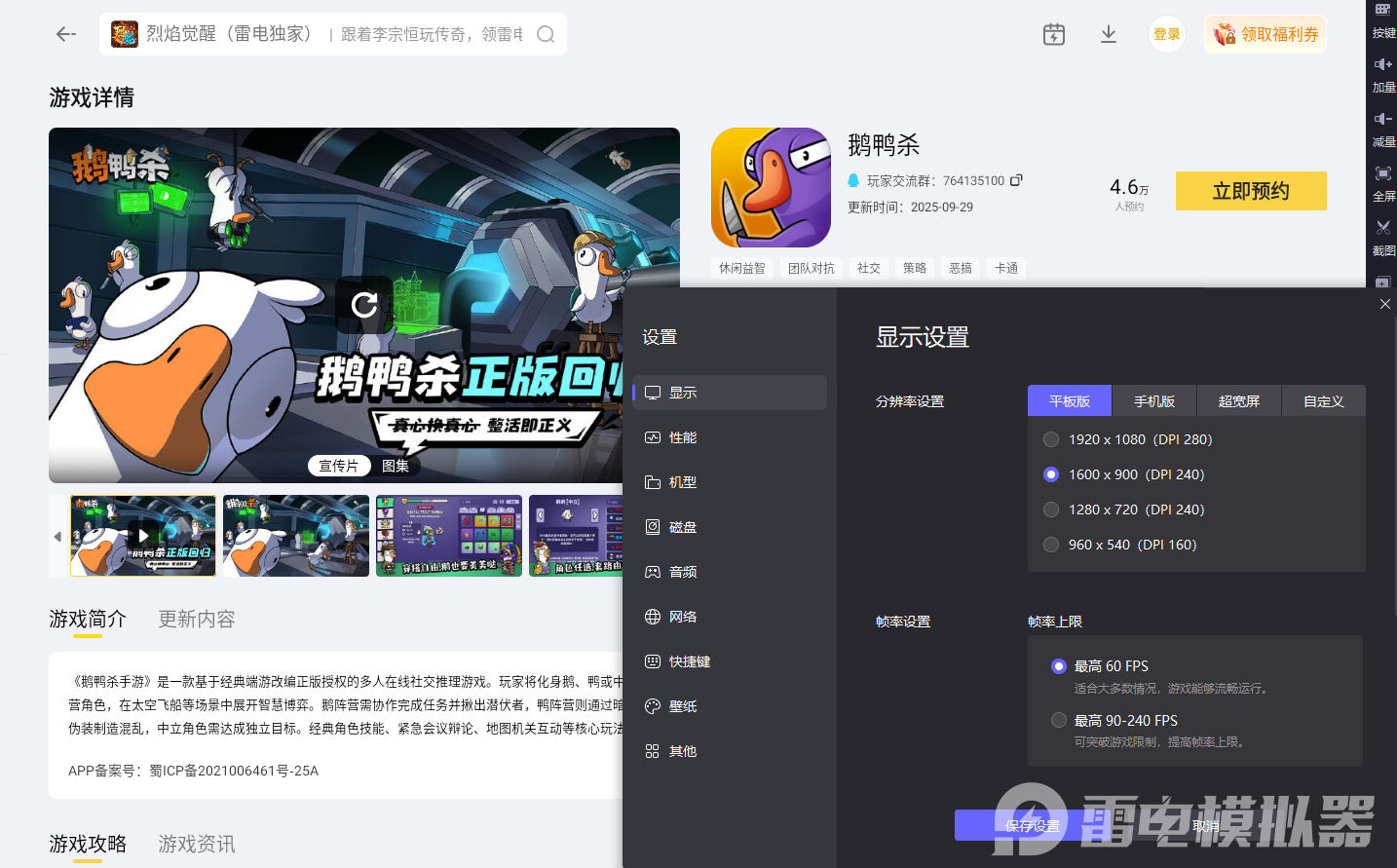Enter 全屏 fullscreen mode
This screenshot has width=1397, height=868.
(1383, 184)
